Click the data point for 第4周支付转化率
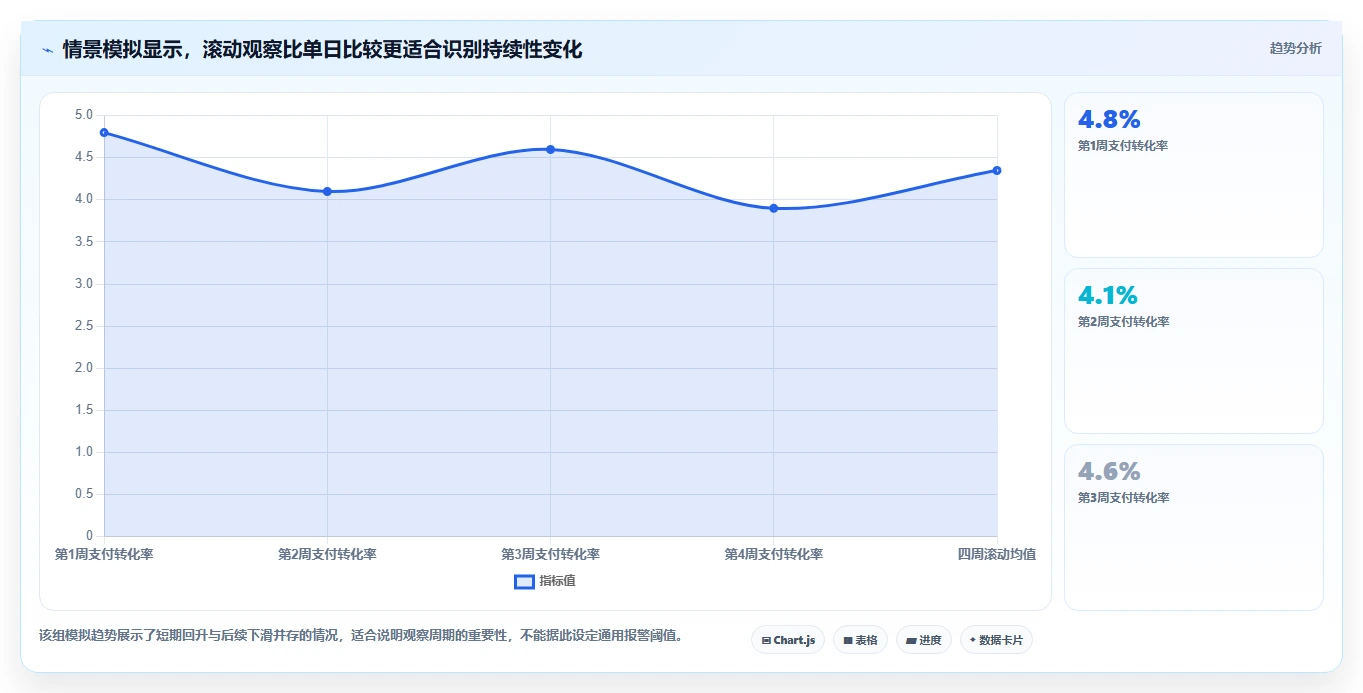Viewport: 1363px width, 693px height. tap(773, 208)
